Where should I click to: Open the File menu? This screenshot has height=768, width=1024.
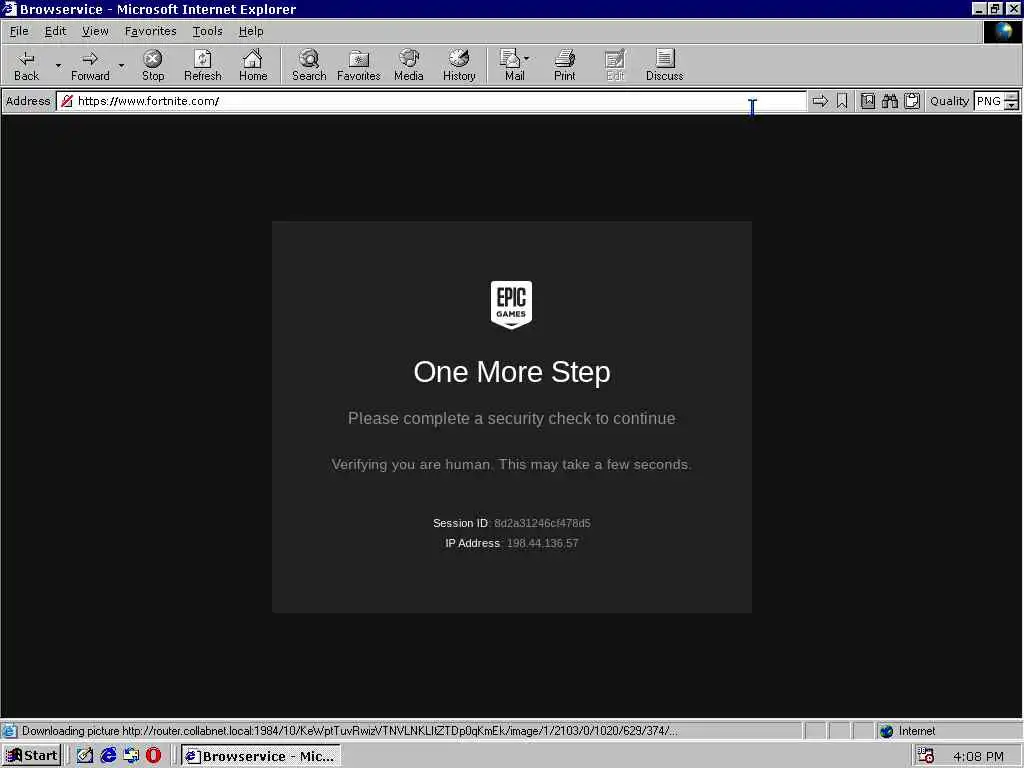point(19,31)
